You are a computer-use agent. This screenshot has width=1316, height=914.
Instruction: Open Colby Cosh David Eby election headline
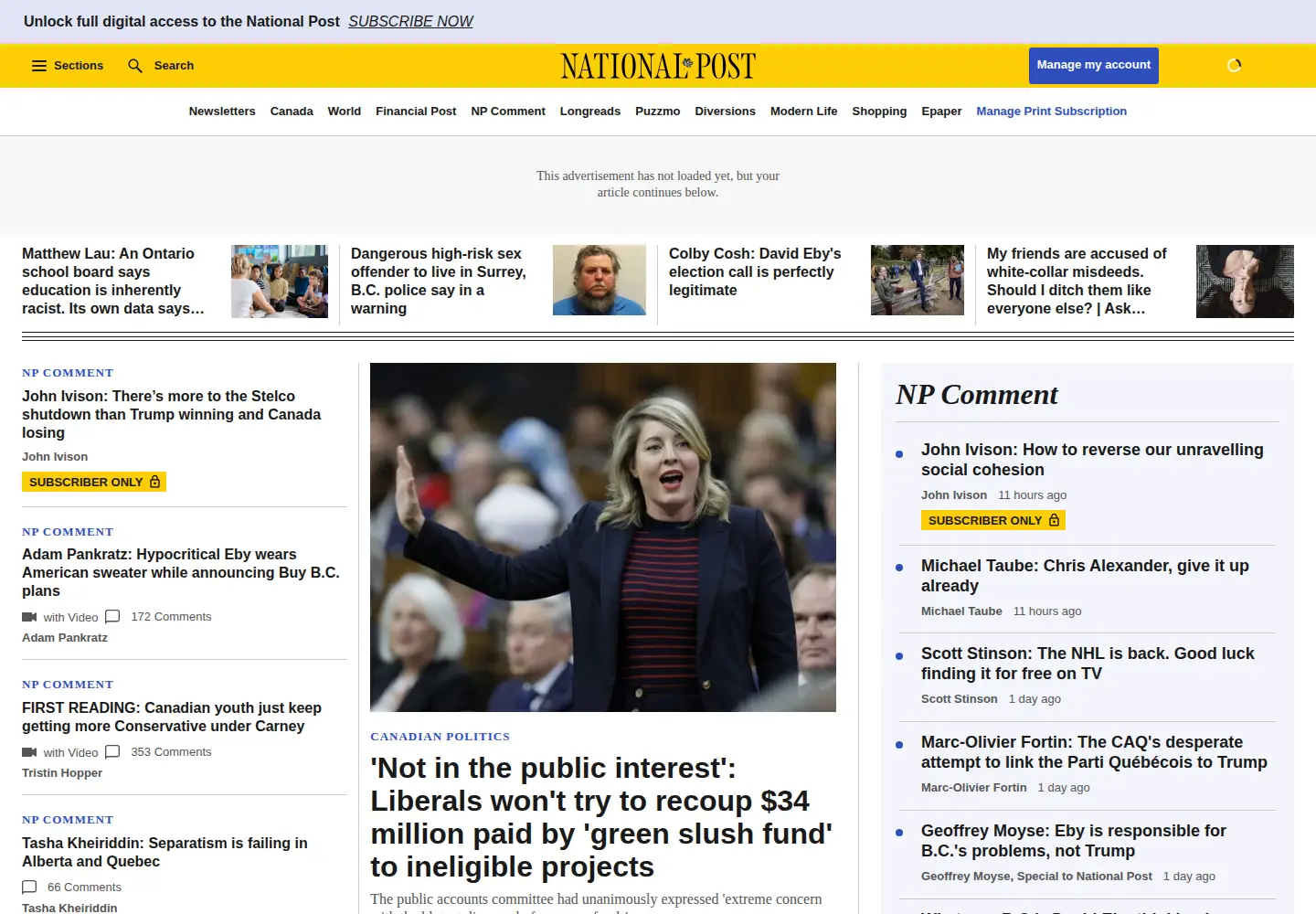coord(757,271)
